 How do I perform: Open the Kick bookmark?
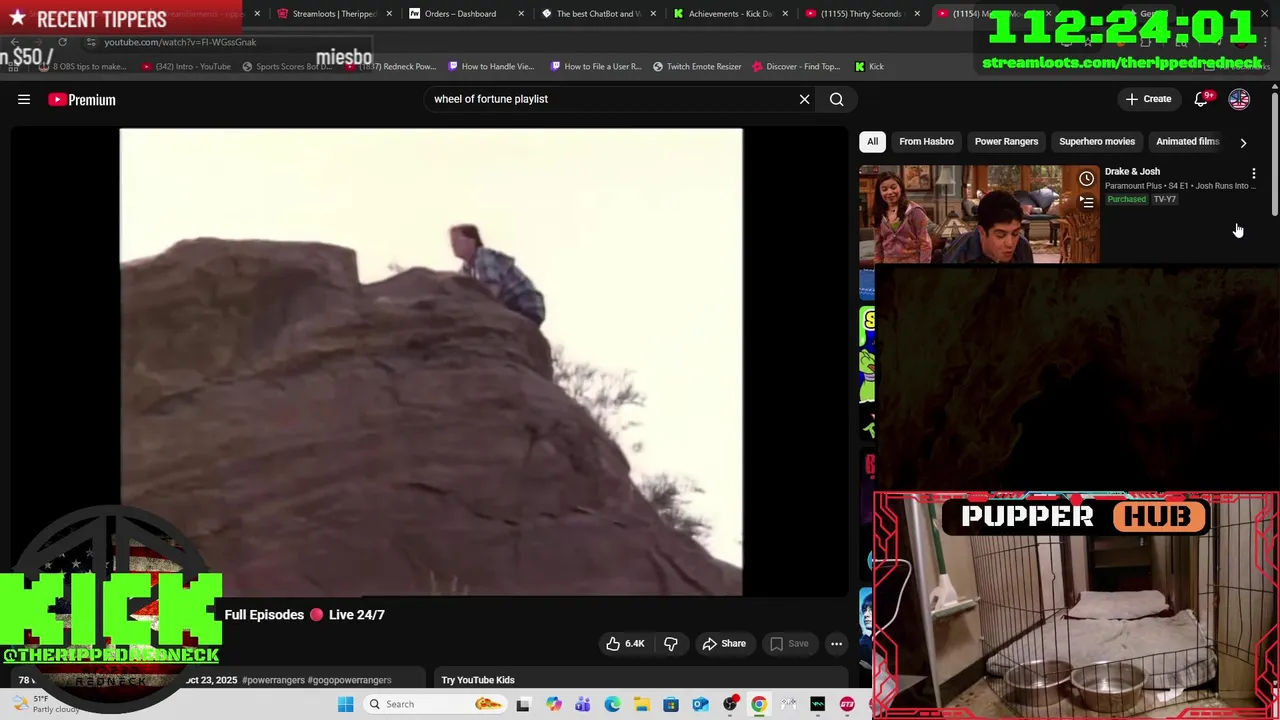(869, 66)
